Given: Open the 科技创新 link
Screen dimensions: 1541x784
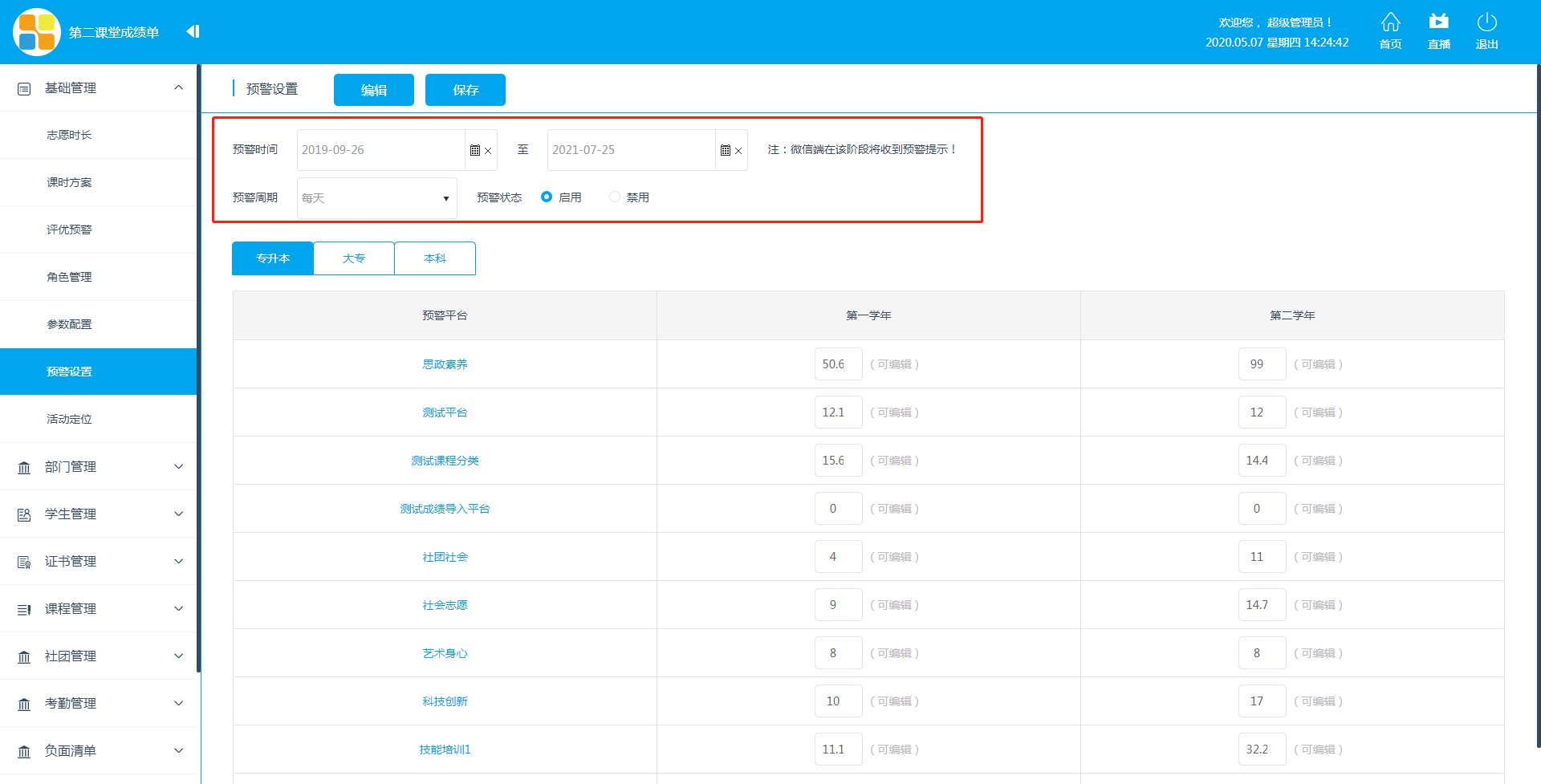Looking at the screenshot, I should point(445,701).
